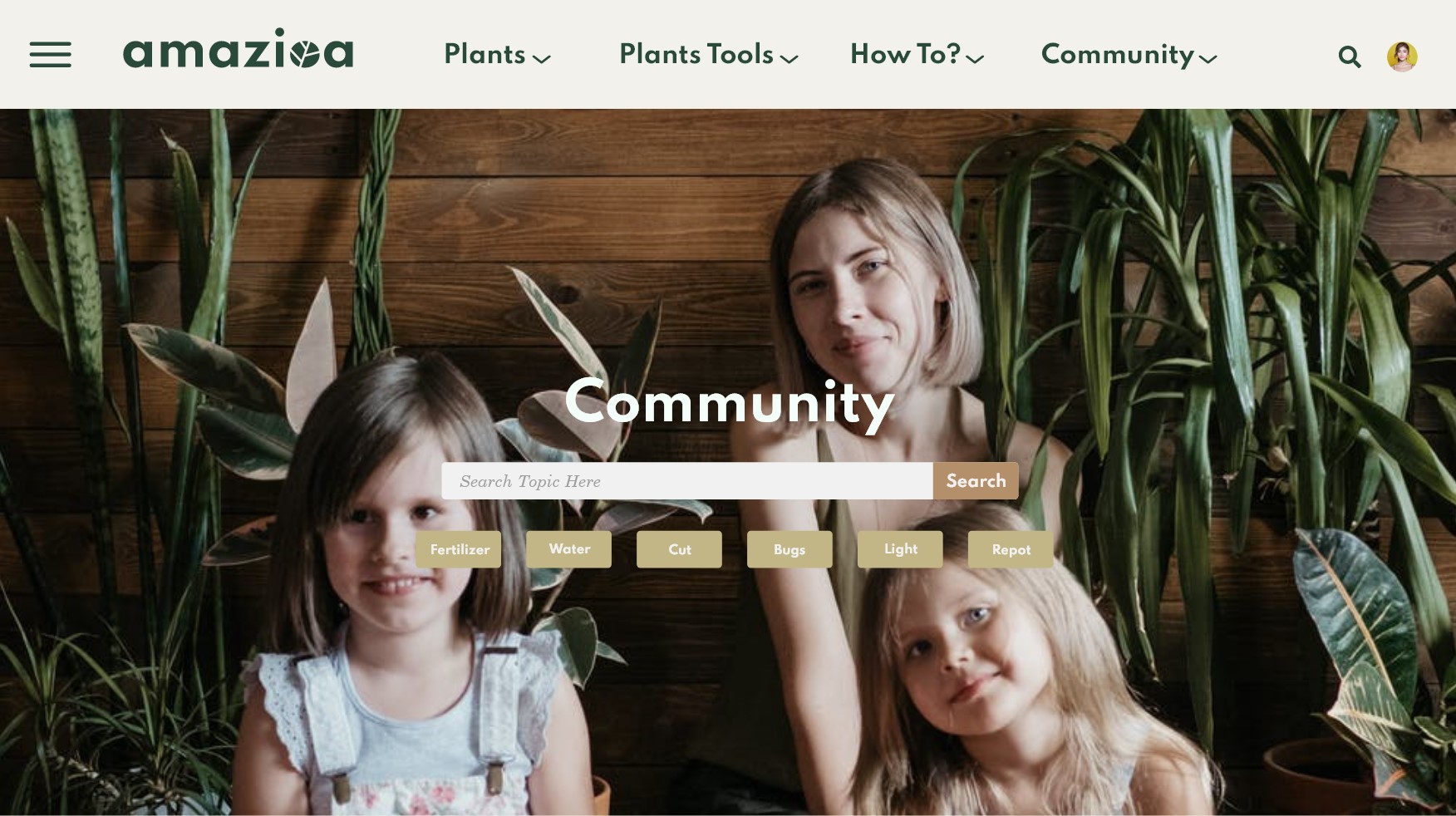
Task: Open the hamburger menu icon
Action: click(50, 55)
